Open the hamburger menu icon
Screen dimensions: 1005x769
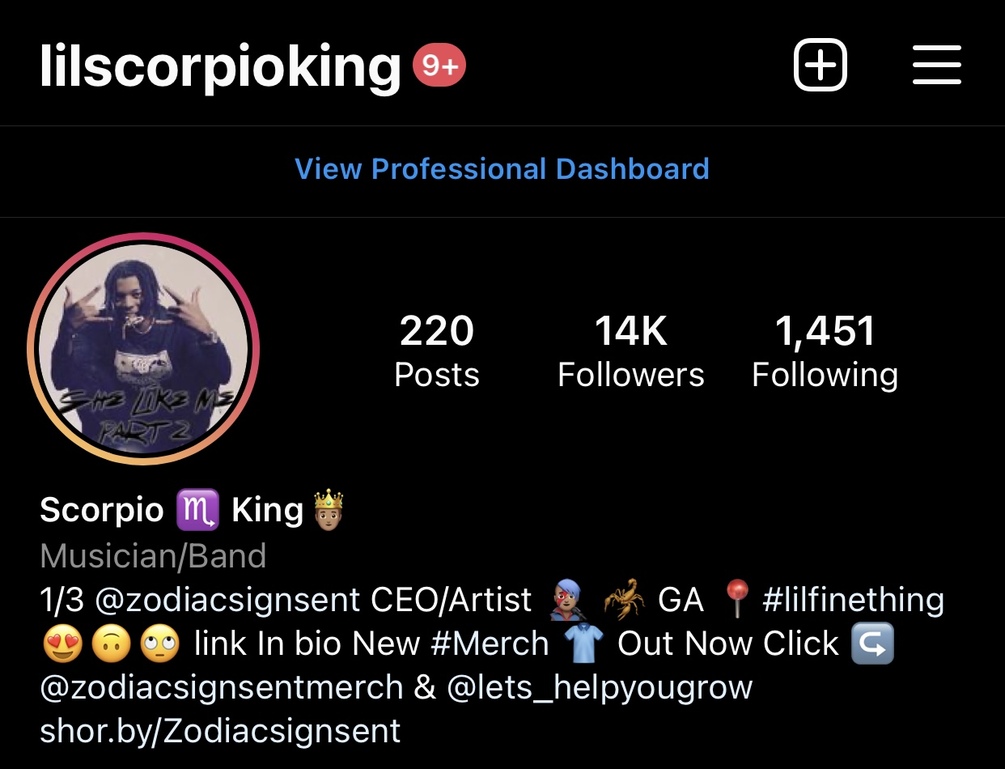[x=936, y=65]
